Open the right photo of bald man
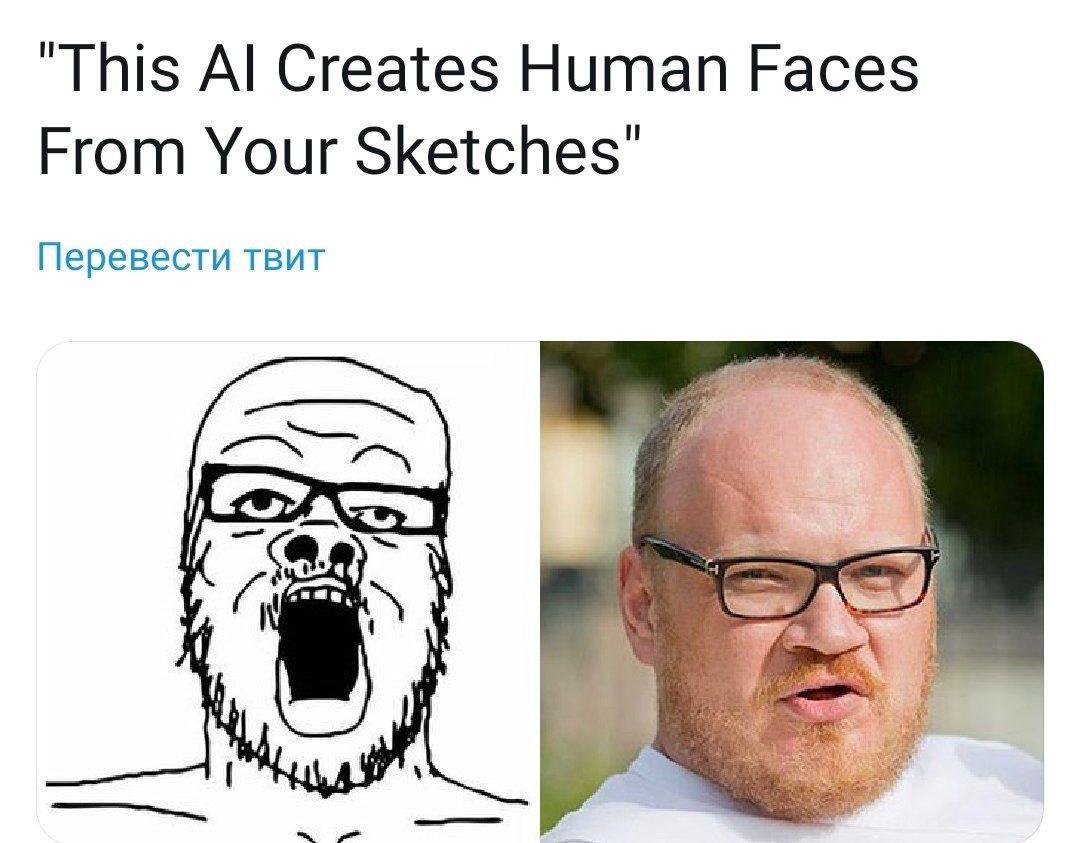The width and height of the screenshot is (1080, 843). (792, 592)
